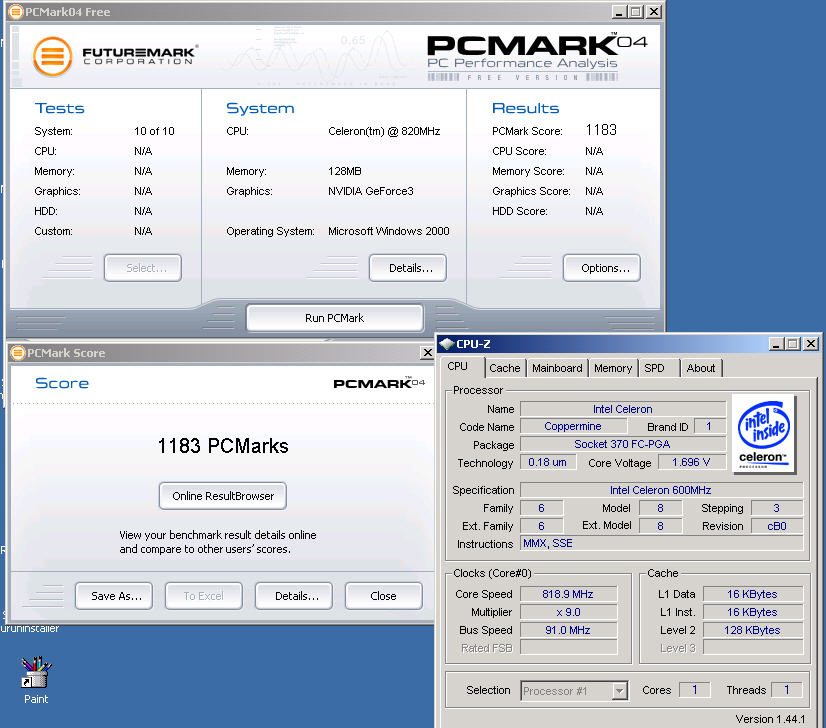Viewport: 826px width, 728px height.
Task: Open the Mainboard tab in CPU-Z
Action: (557, 368)
